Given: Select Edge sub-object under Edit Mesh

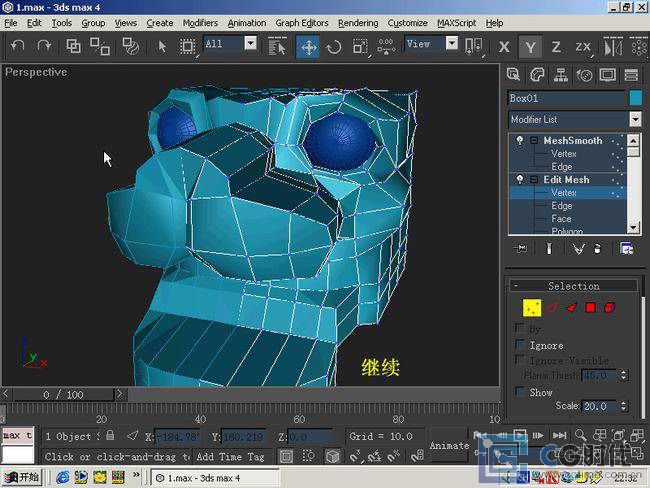Looking at the screenshot, I should click(x=562, y=206).
